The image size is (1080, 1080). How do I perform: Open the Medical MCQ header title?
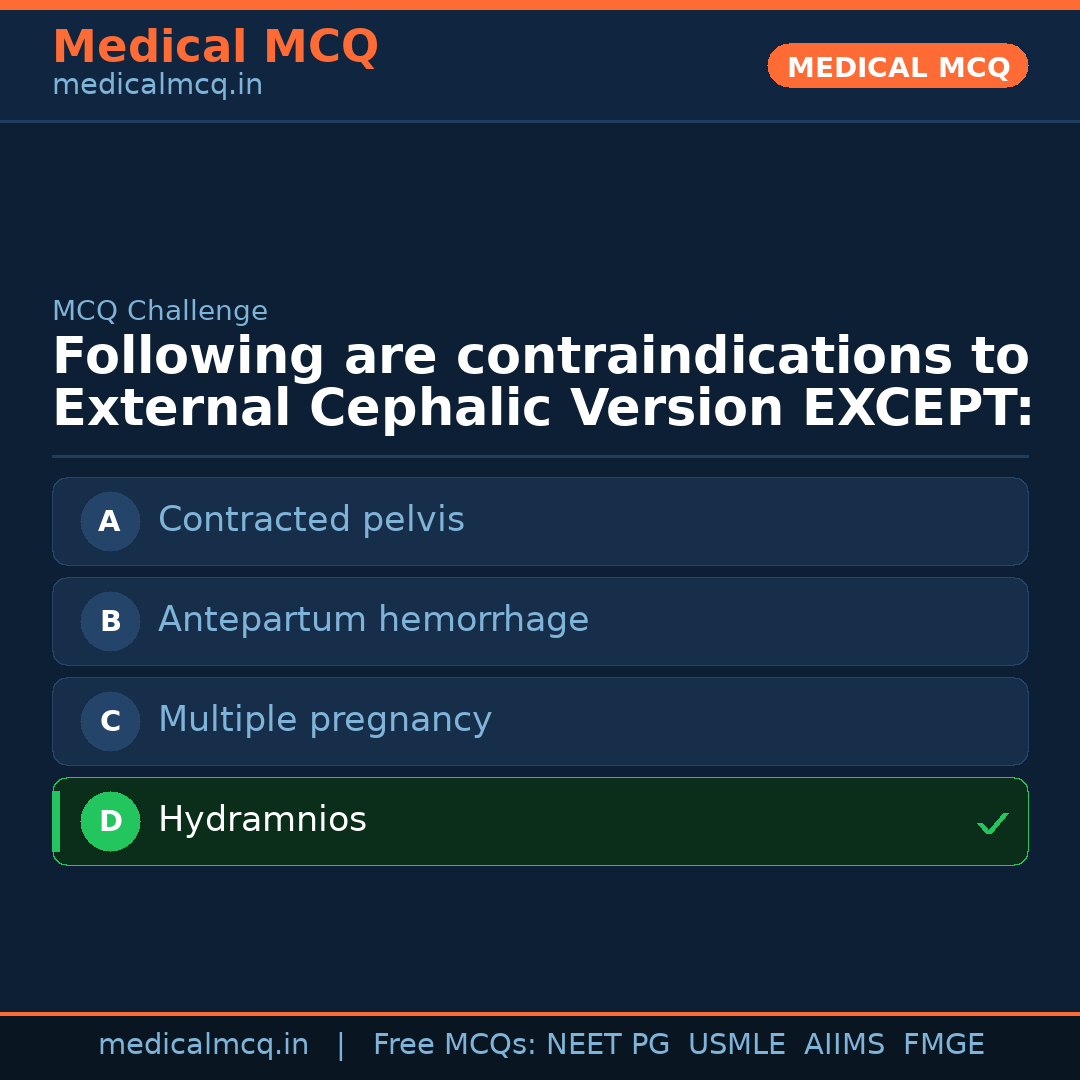(215, 47)
